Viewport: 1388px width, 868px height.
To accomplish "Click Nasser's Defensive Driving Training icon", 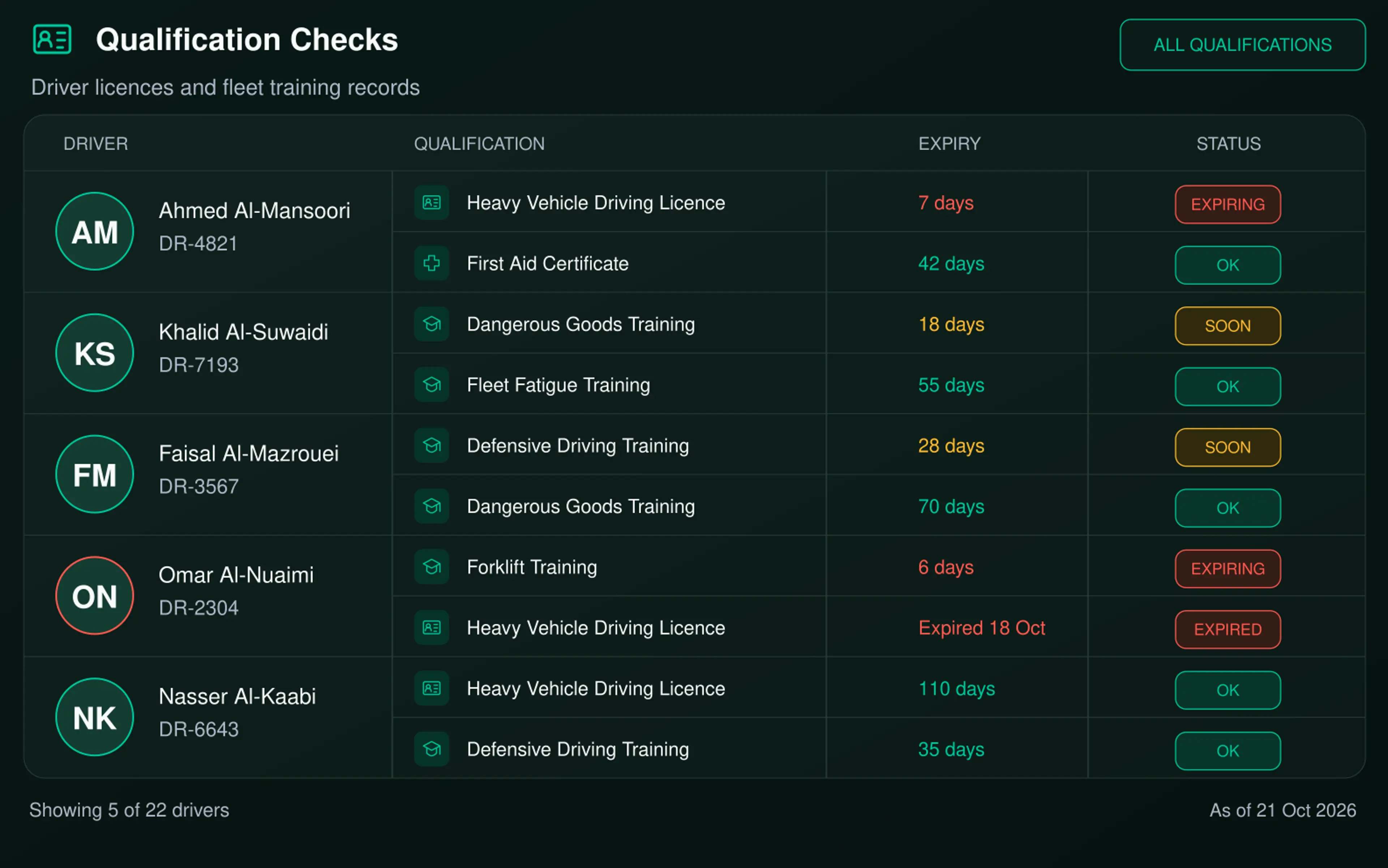I will coord(431,749).
